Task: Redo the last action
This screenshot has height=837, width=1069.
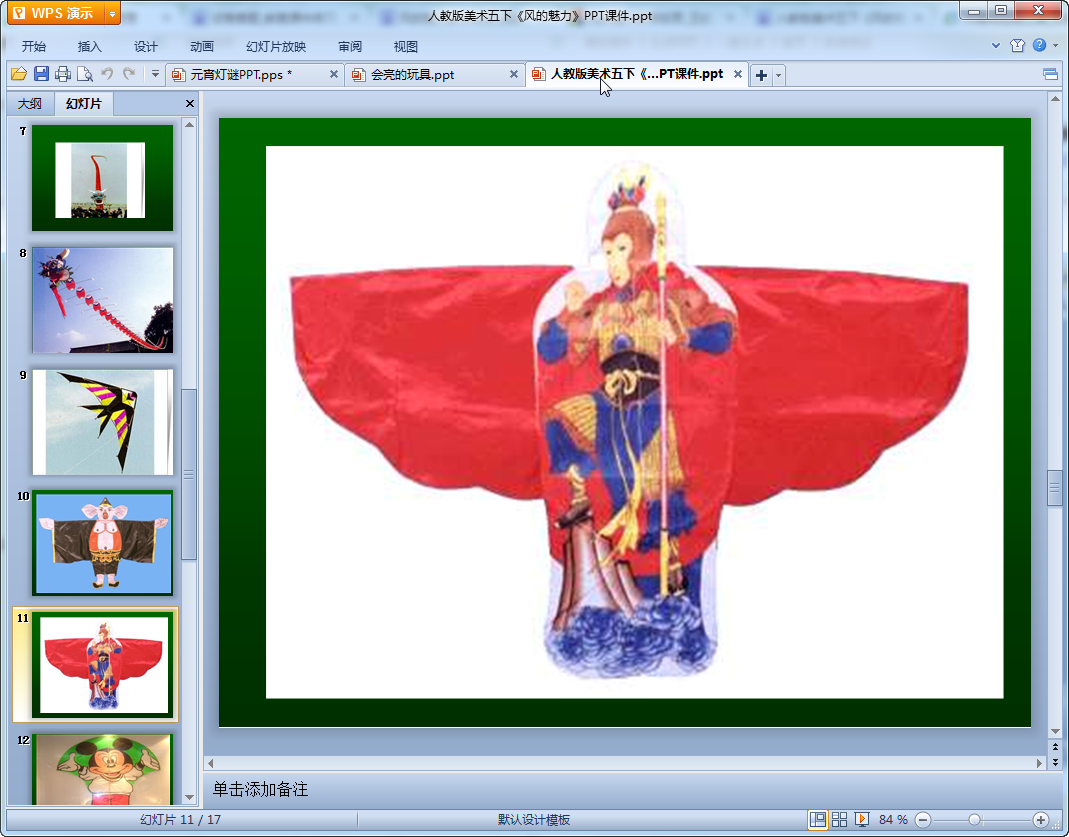Action: (x=129, y=74)
